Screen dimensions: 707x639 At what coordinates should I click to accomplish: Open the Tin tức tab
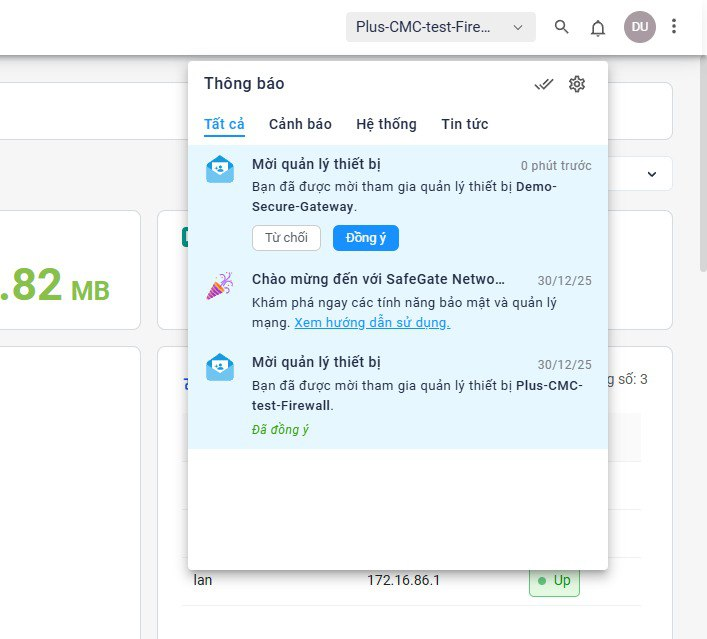(465, 124)
